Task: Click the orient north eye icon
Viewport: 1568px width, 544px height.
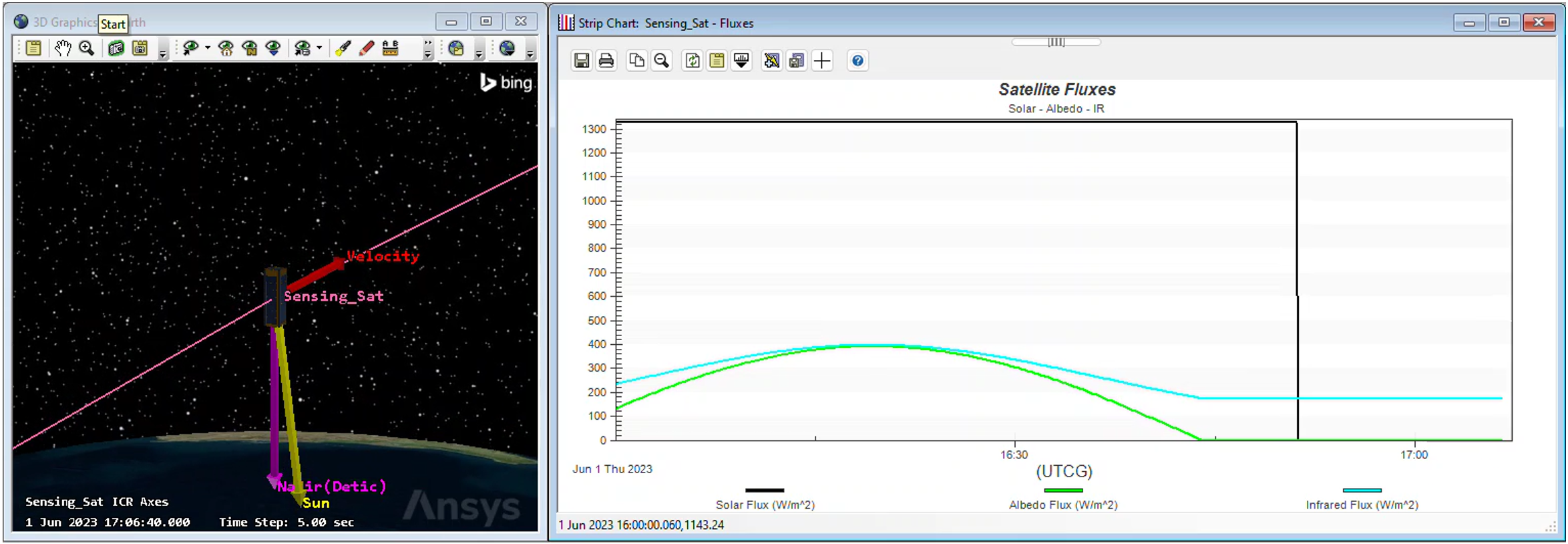Action: coord(250,48)
